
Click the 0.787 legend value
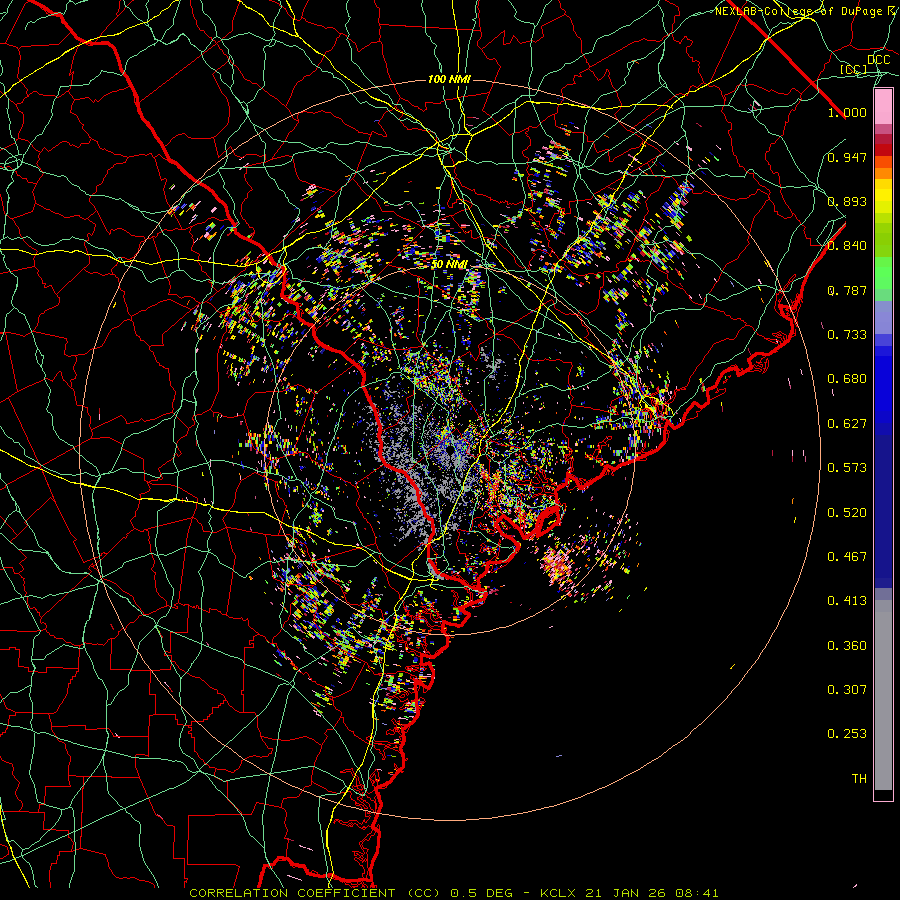click(847, 290)
